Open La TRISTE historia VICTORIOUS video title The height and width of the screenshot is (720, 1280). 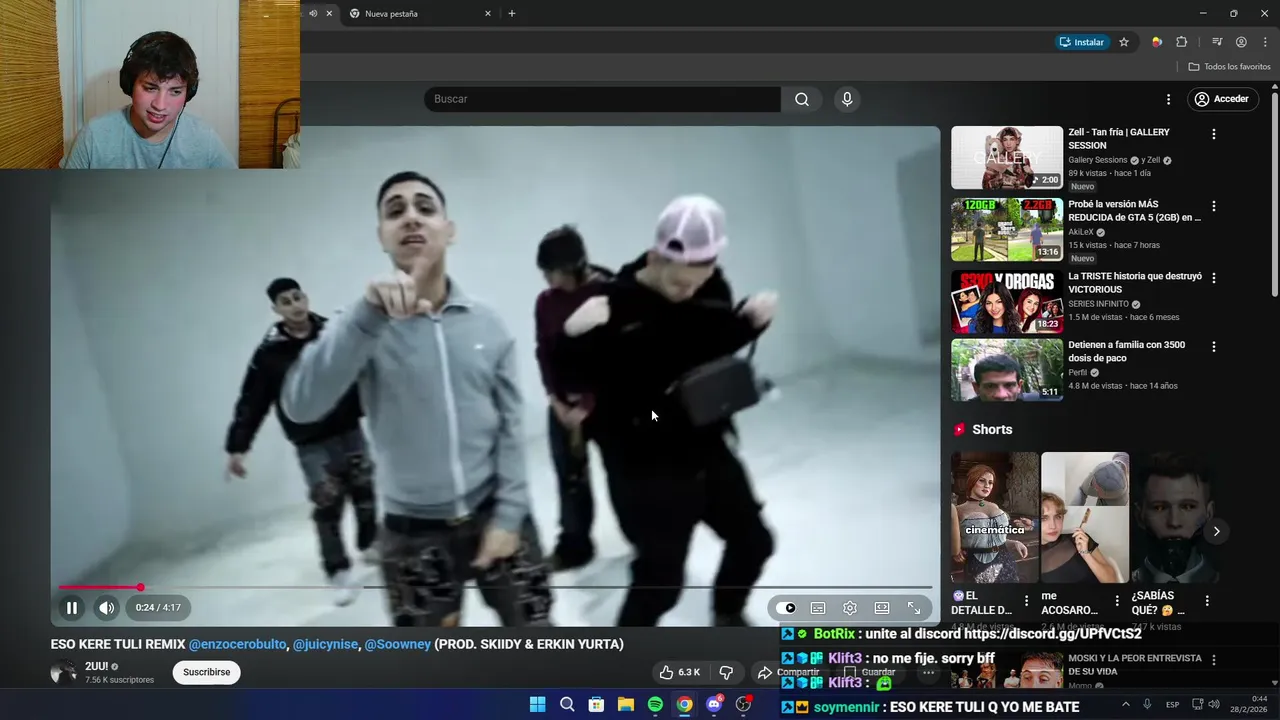click(1135, 283)
